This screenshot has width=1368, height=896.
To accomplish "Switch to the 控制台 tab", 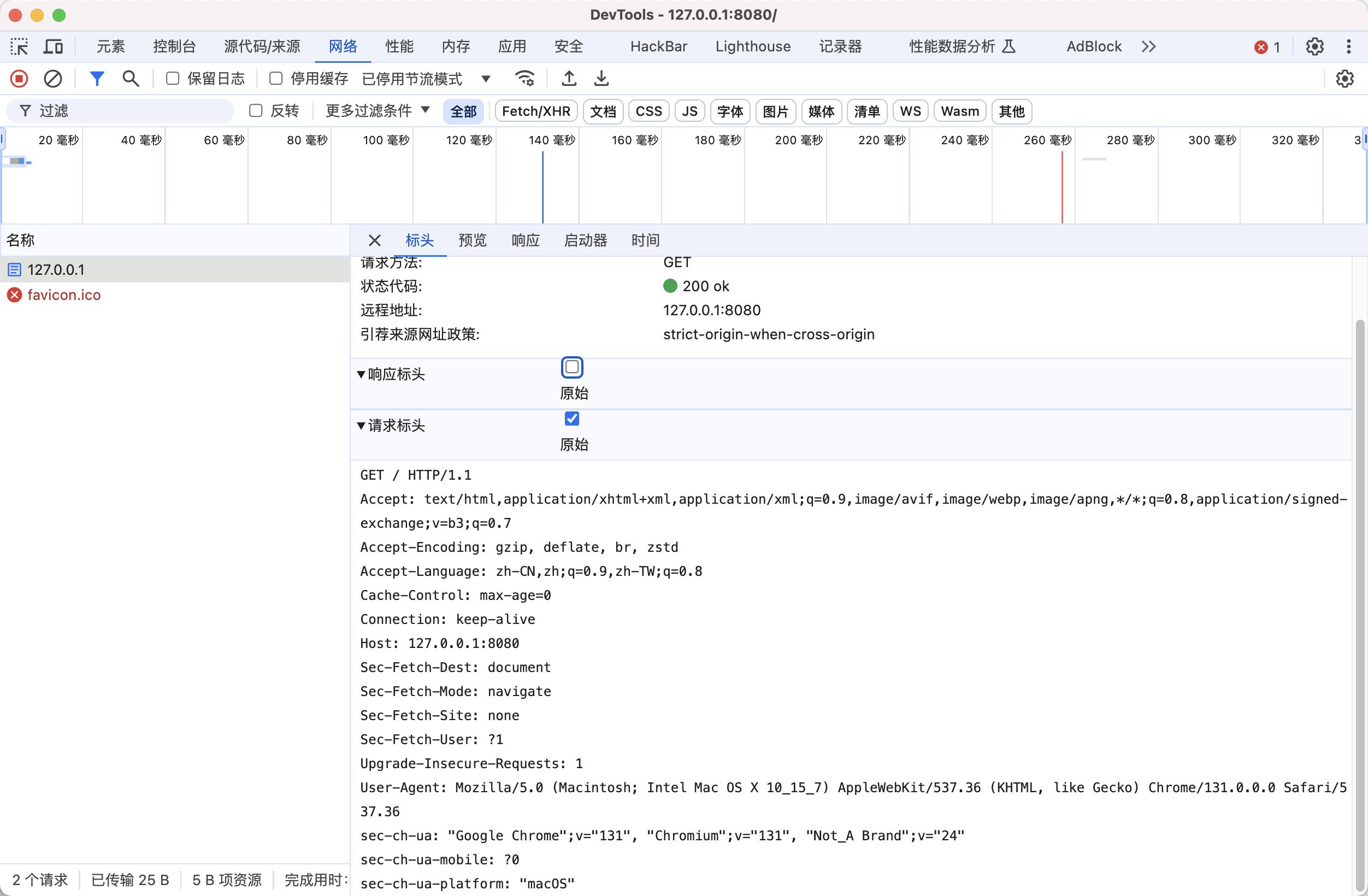I will tap(174, 46).
